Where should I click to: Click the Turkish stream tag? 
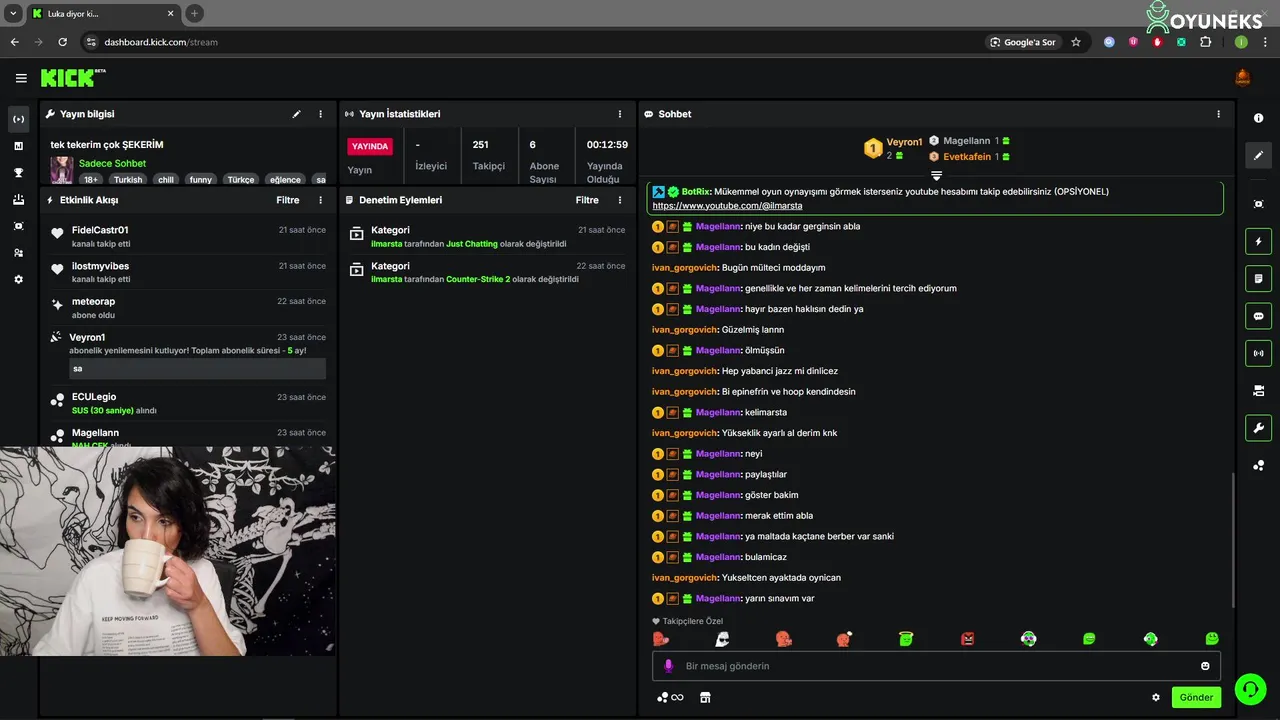[128, 180]
